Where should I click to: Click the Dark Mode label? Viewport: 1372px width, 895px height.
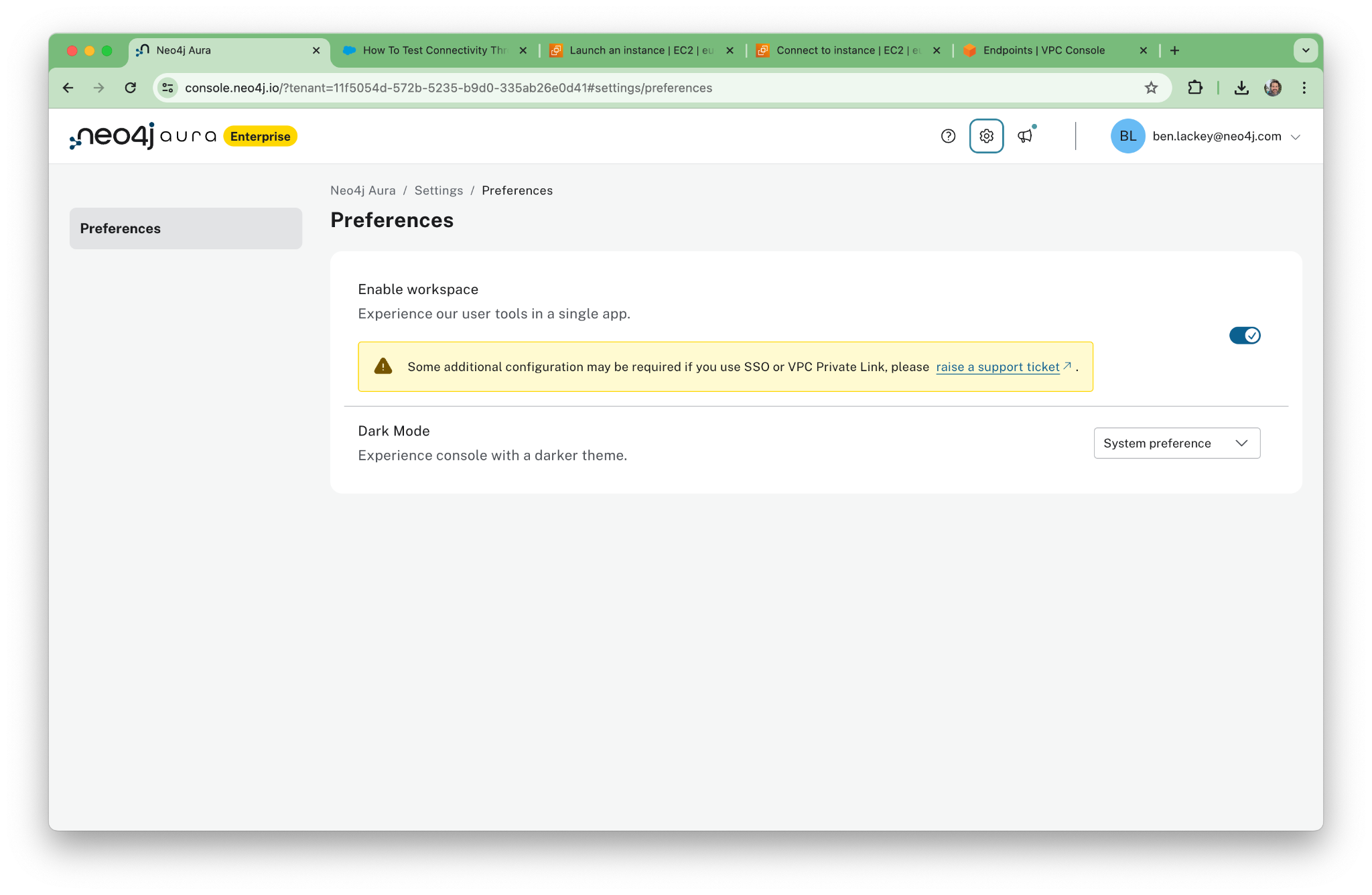click(x=394, y=431)
